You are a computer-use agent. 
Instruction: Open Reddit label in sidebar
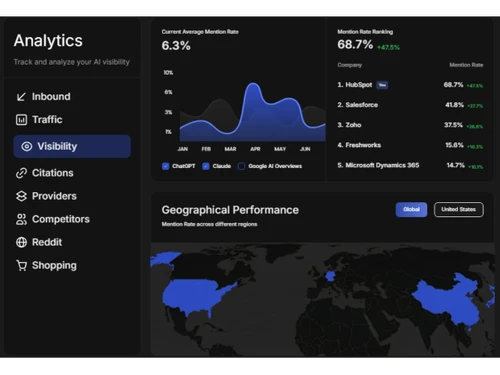click(47, 242)
